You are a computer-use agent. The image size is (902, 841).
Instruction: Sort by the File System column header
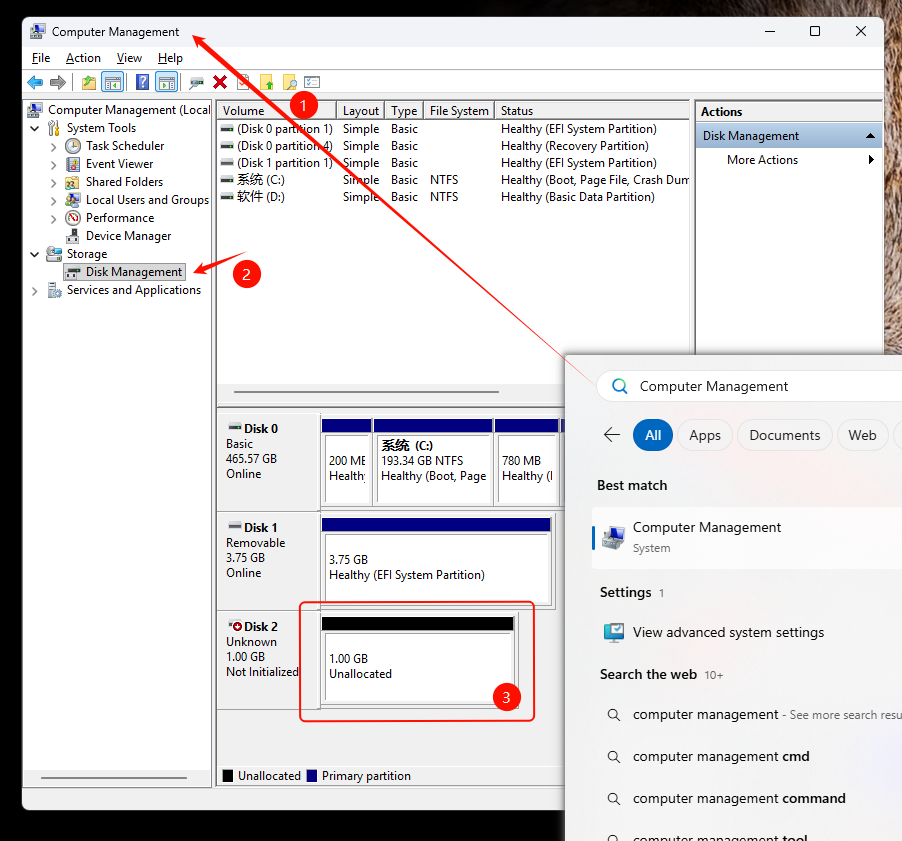[x=459, y=110]
